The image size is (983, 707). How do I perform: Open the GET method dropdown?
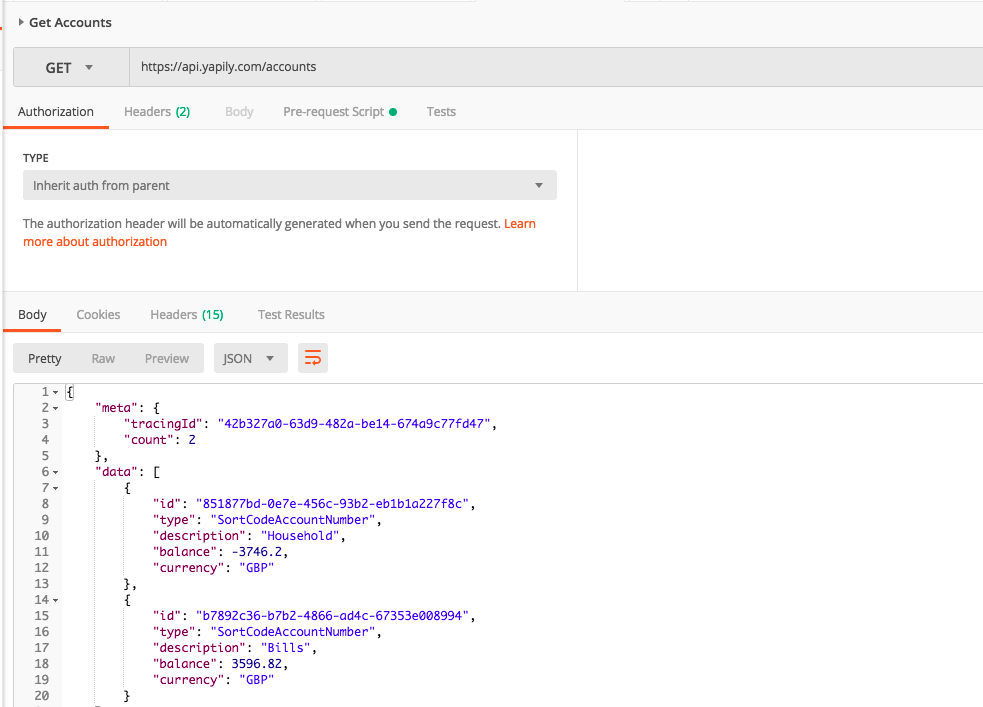pos(70,68)
